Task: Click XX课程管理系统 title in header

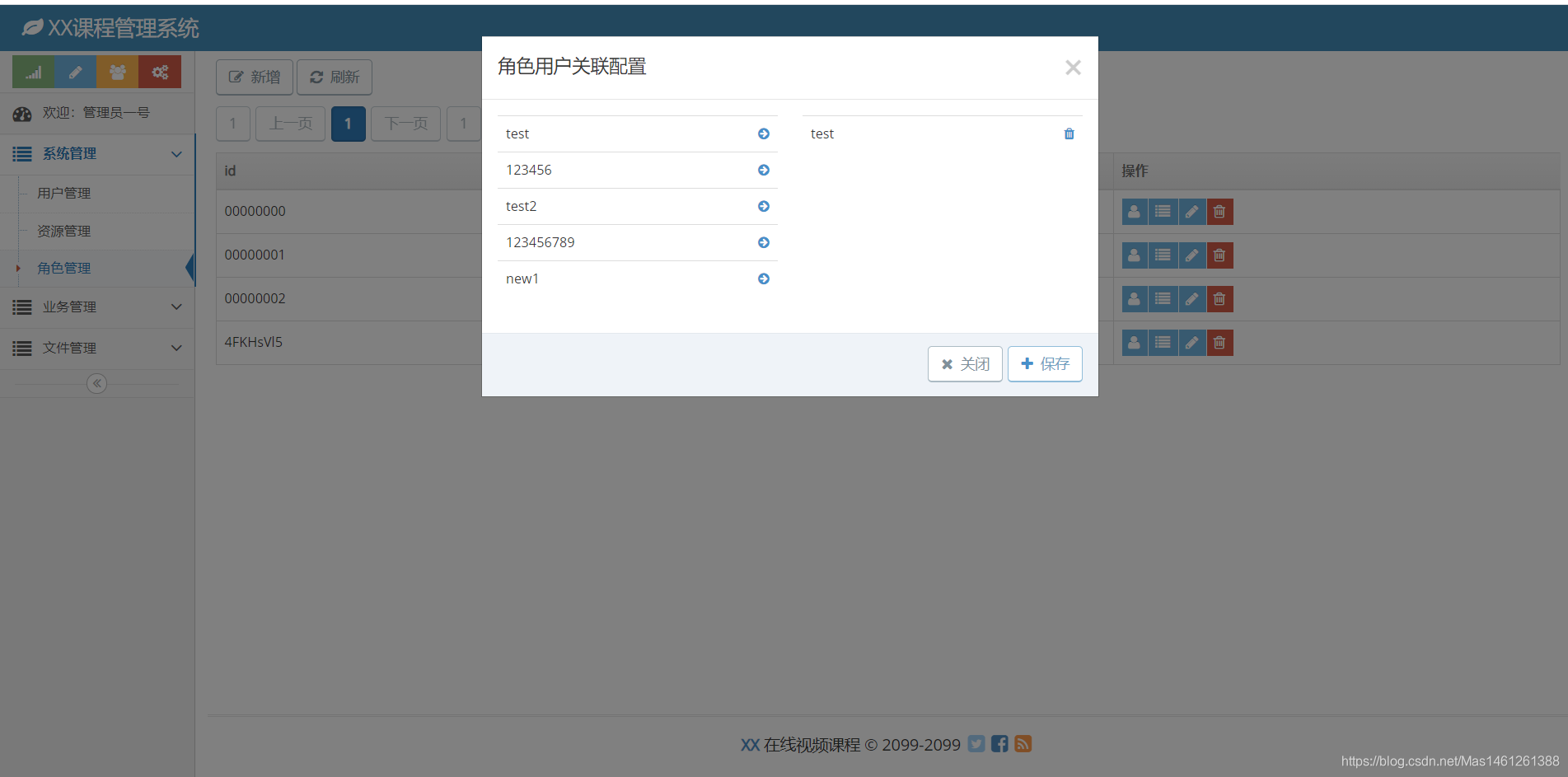Action: pos(124,28)
